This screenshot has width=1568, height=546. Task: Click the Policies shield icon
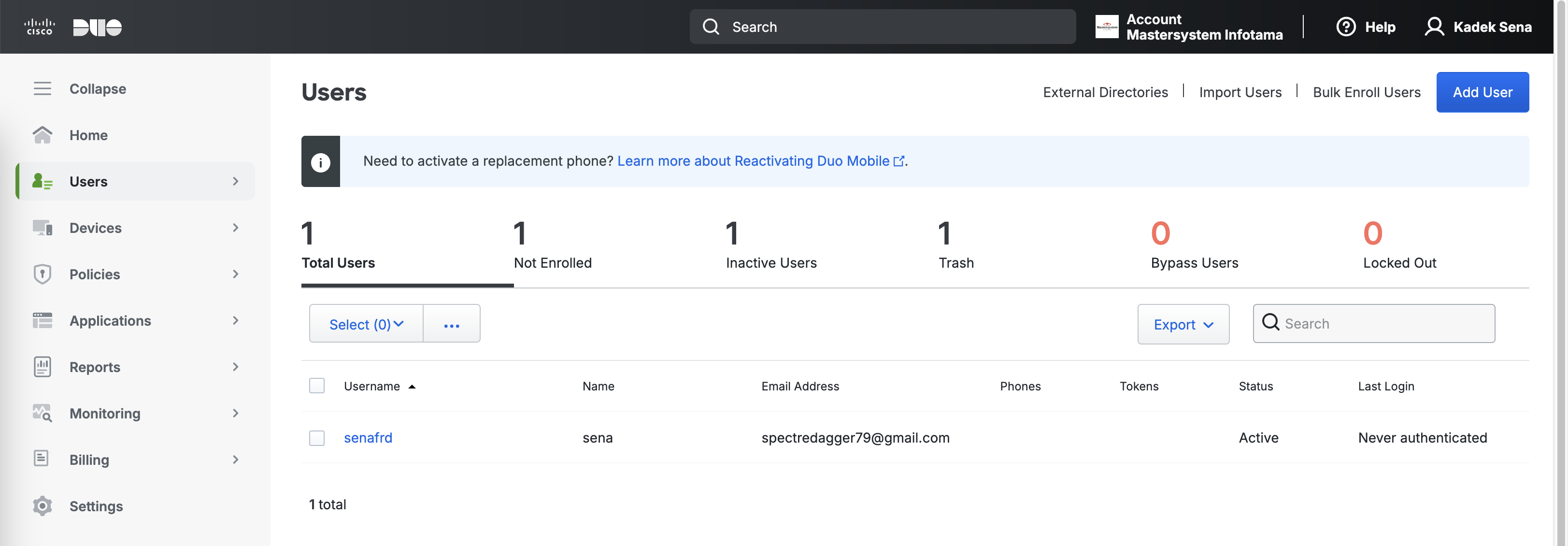click(42, 274)
